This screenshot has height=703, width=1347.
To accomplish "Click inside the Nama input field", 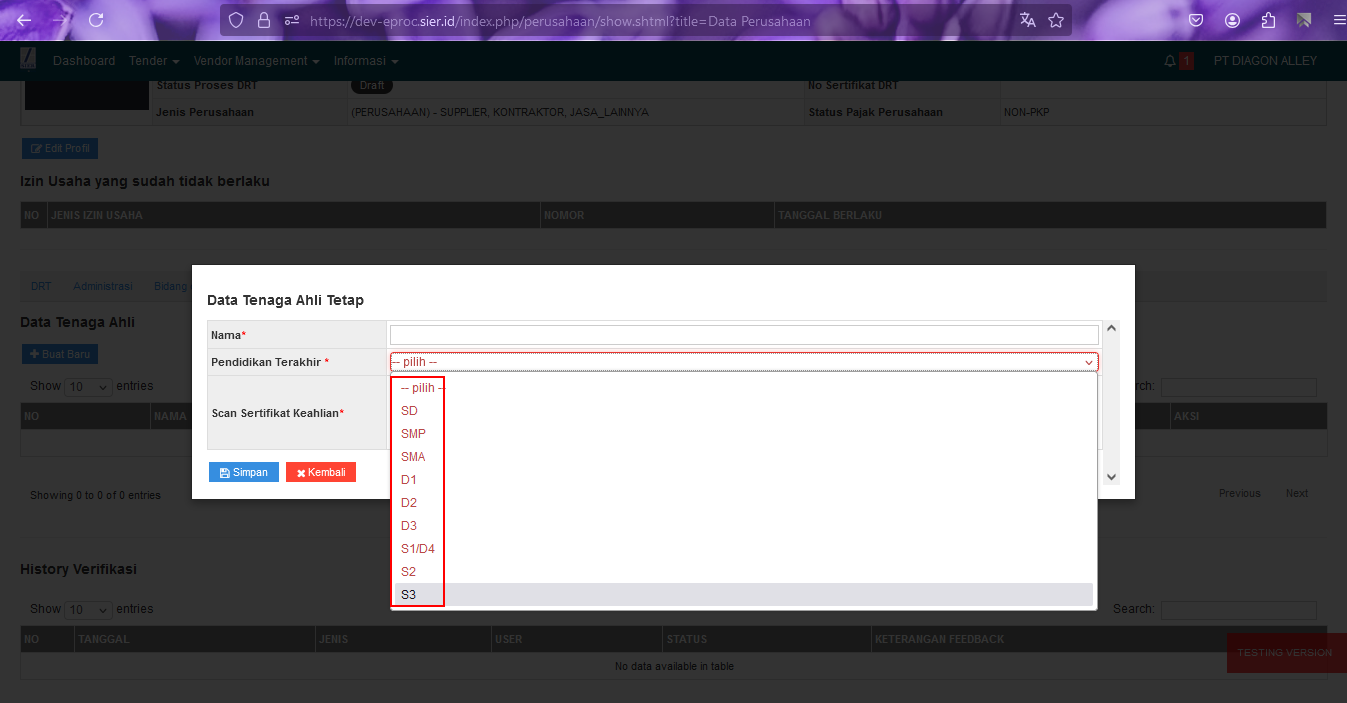I will pos(744,335).
